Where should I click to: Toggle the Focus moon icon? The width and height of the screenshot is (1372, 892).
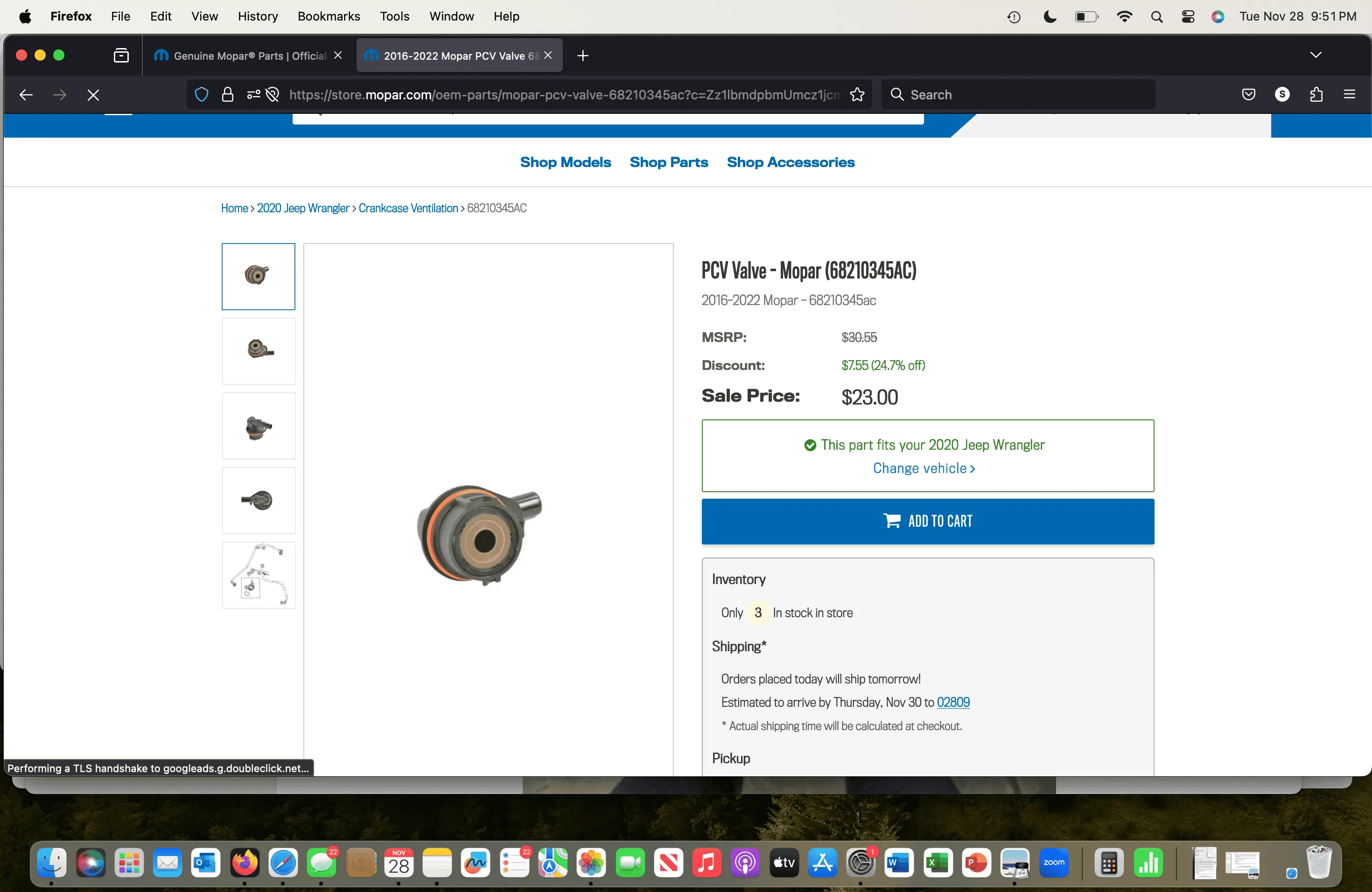click(1050, 17)
